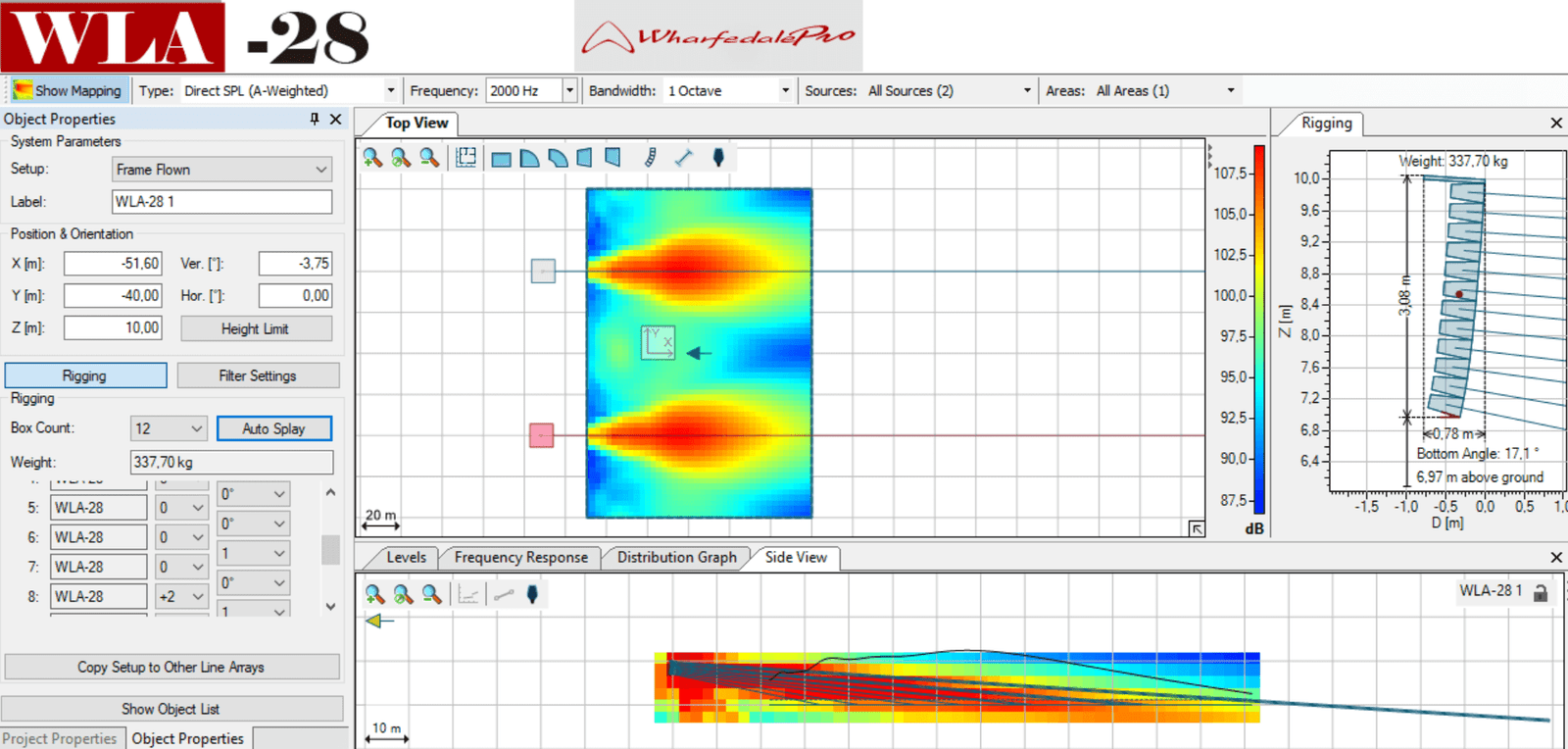Click the Height Limit button
This screenshot has height=749, width=1568.
[x=256, y=328]
